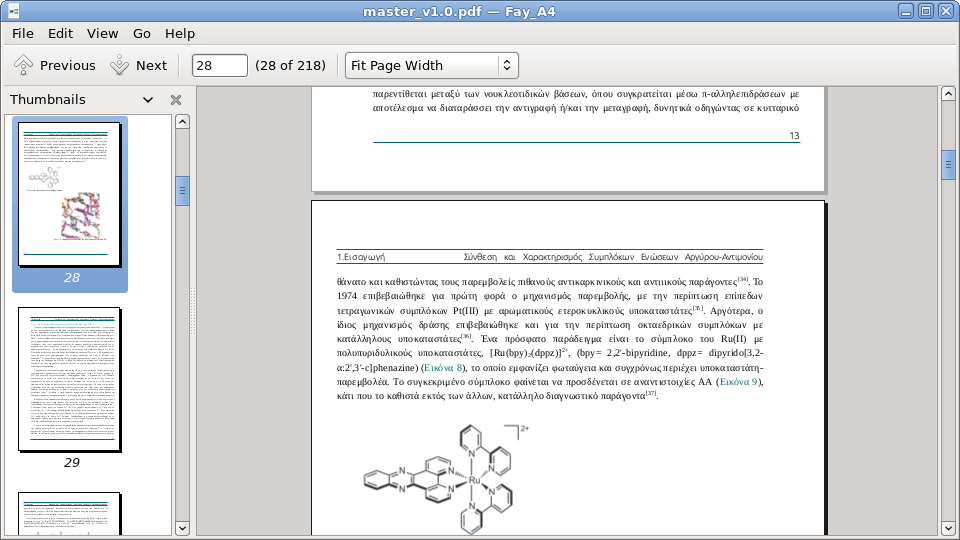The width and height of the screenshot is (960, 540).
Task: Click document scrollbar up arrow
Action: [948, 94]
